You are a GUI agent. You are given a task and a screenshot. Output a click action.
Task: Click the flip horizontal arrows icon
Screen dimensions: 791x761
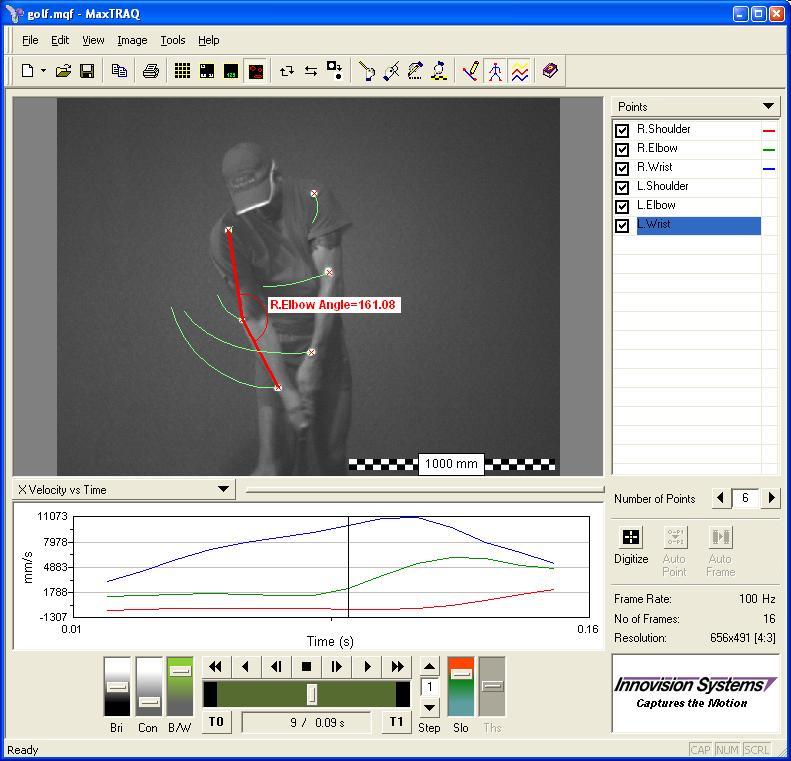(311, 71)
